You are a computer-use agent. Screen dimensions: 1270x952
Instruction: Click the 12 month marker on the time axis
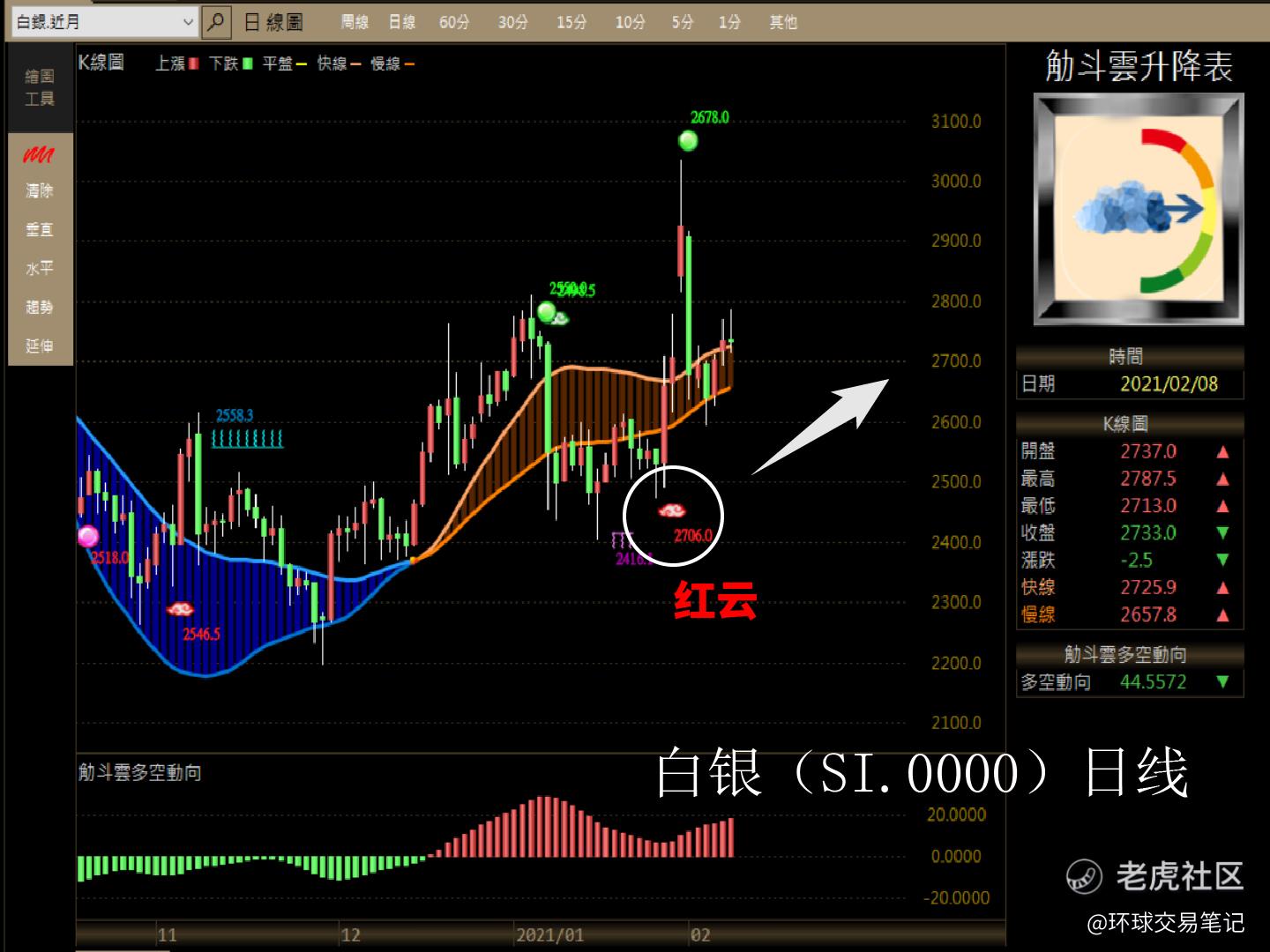click(x=351, y=935)
